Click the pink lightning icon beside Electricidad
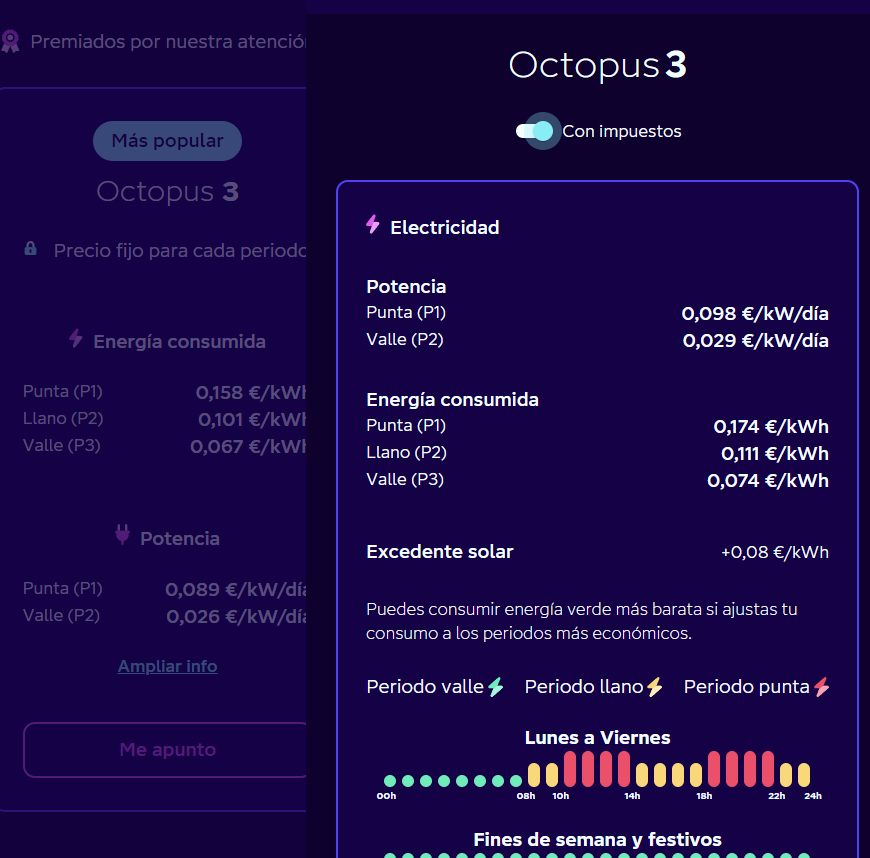870x858 pixels. click(373, 224)
